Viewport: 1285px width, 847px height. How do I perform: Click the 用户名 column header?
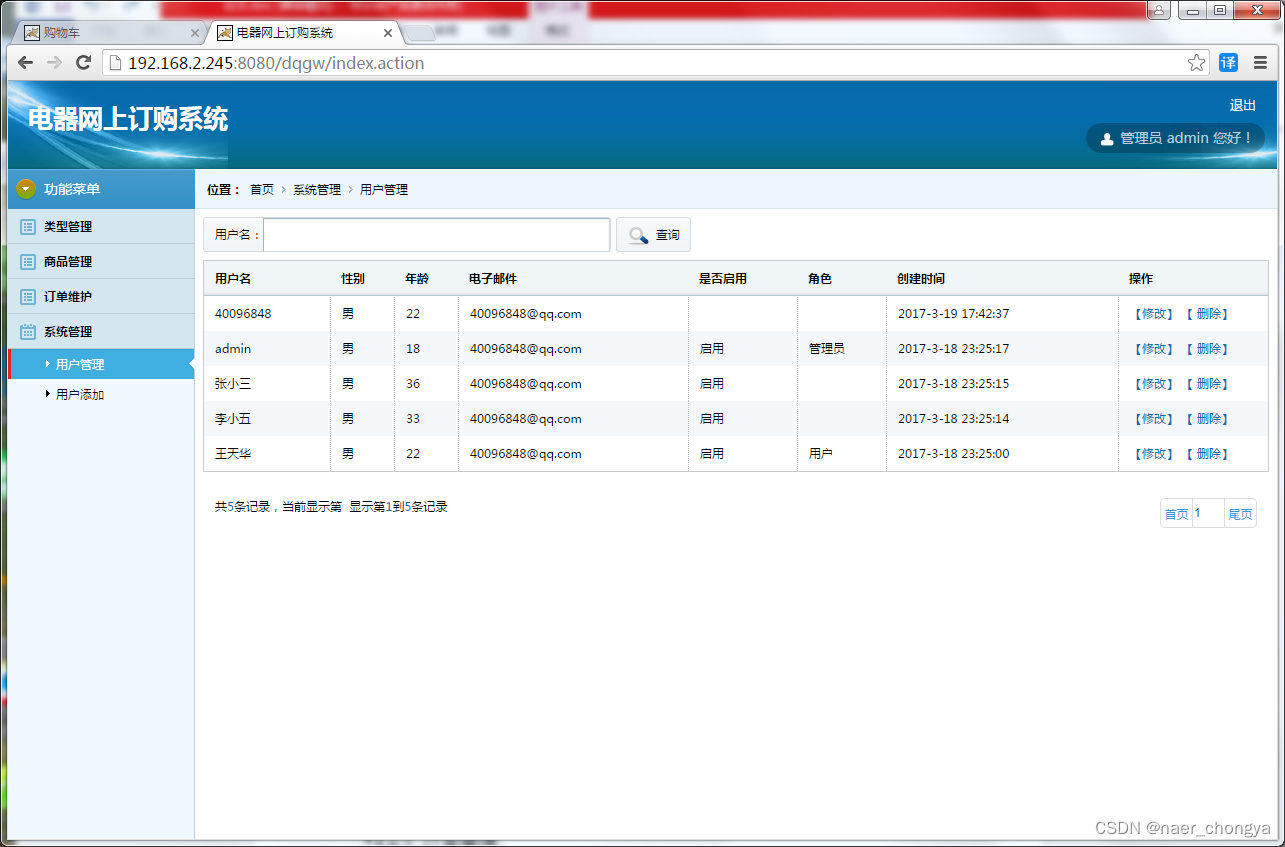tap(233, 279)
